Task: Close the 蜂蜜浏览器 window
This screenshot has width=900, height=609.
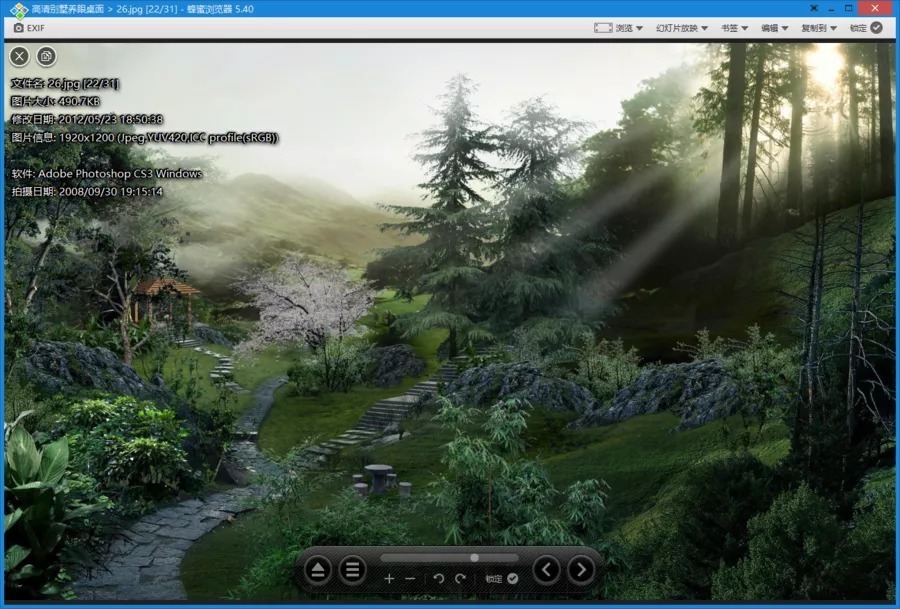Action: coord(875,8)
